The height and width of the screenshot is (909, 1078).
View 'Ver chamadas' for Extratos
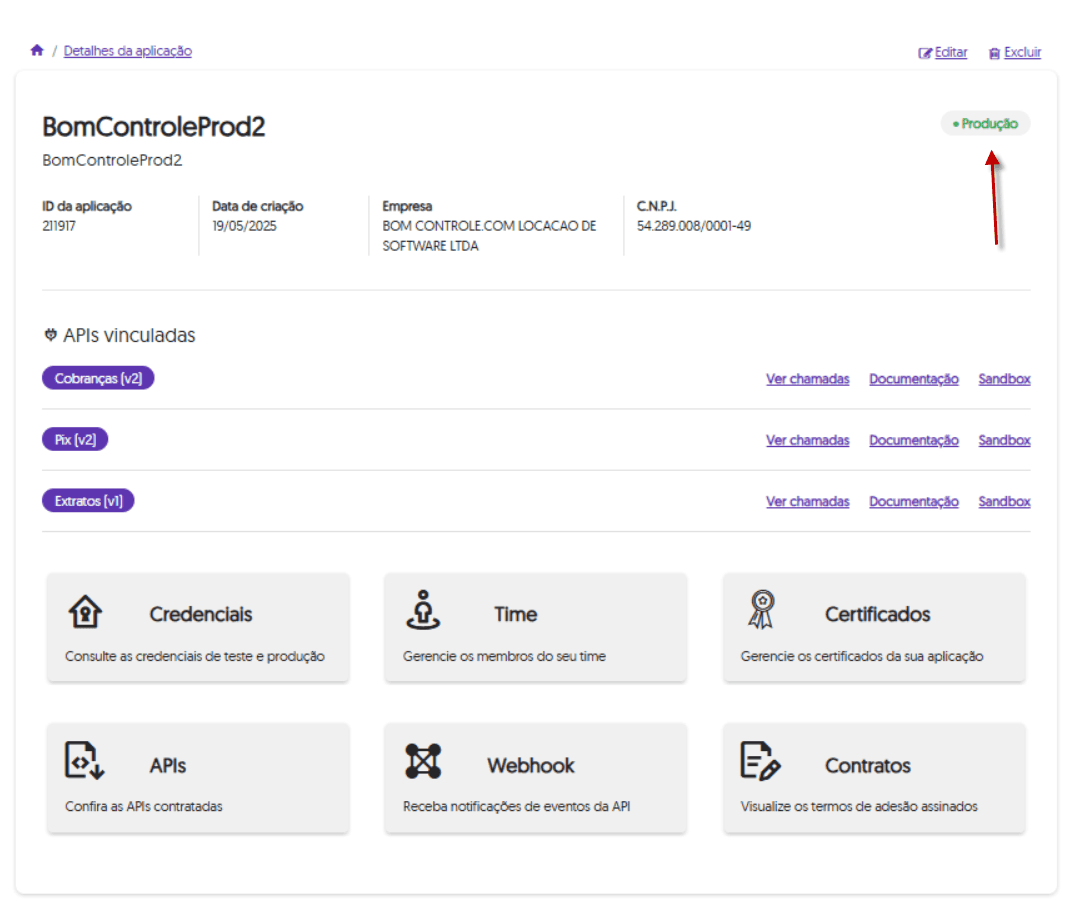tap(808, 501)
